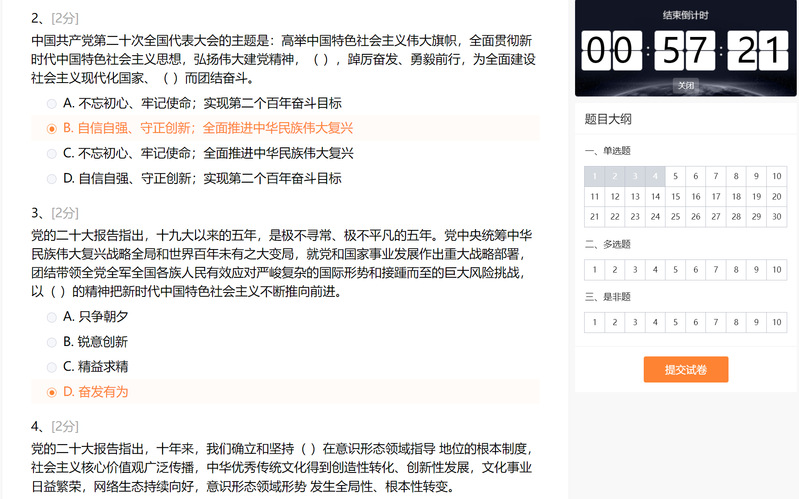Go to single-choice question 10
Screen dimensions: 799x499
tap(777, 176)
